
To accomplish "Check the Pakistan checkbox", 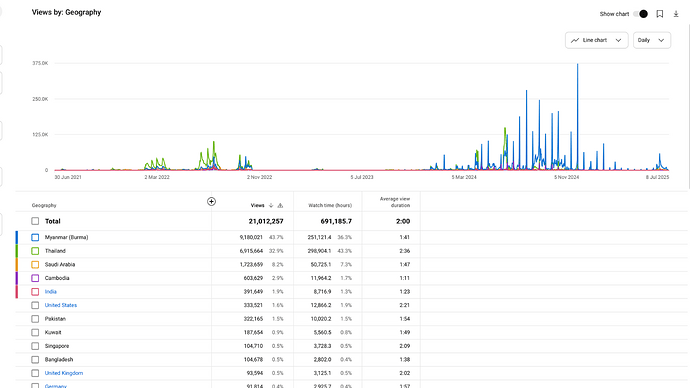I will click(x=35, y=319).
